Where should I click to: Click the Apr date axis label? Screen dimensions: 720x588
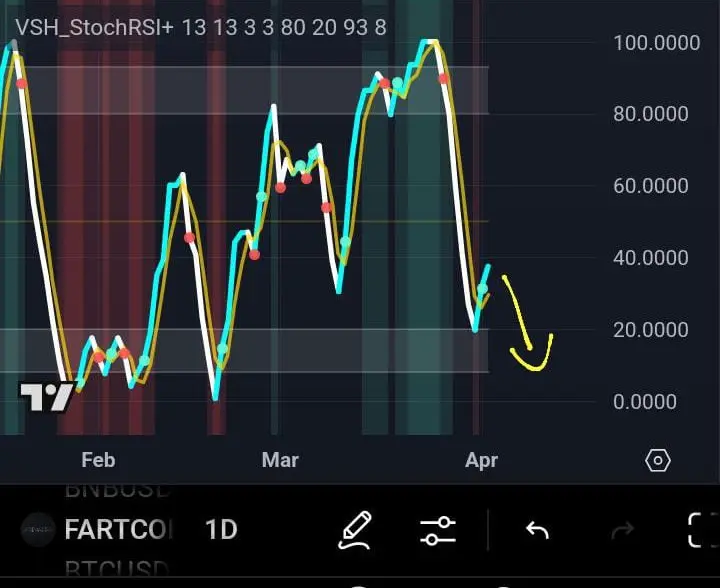[x=481, y=460]
